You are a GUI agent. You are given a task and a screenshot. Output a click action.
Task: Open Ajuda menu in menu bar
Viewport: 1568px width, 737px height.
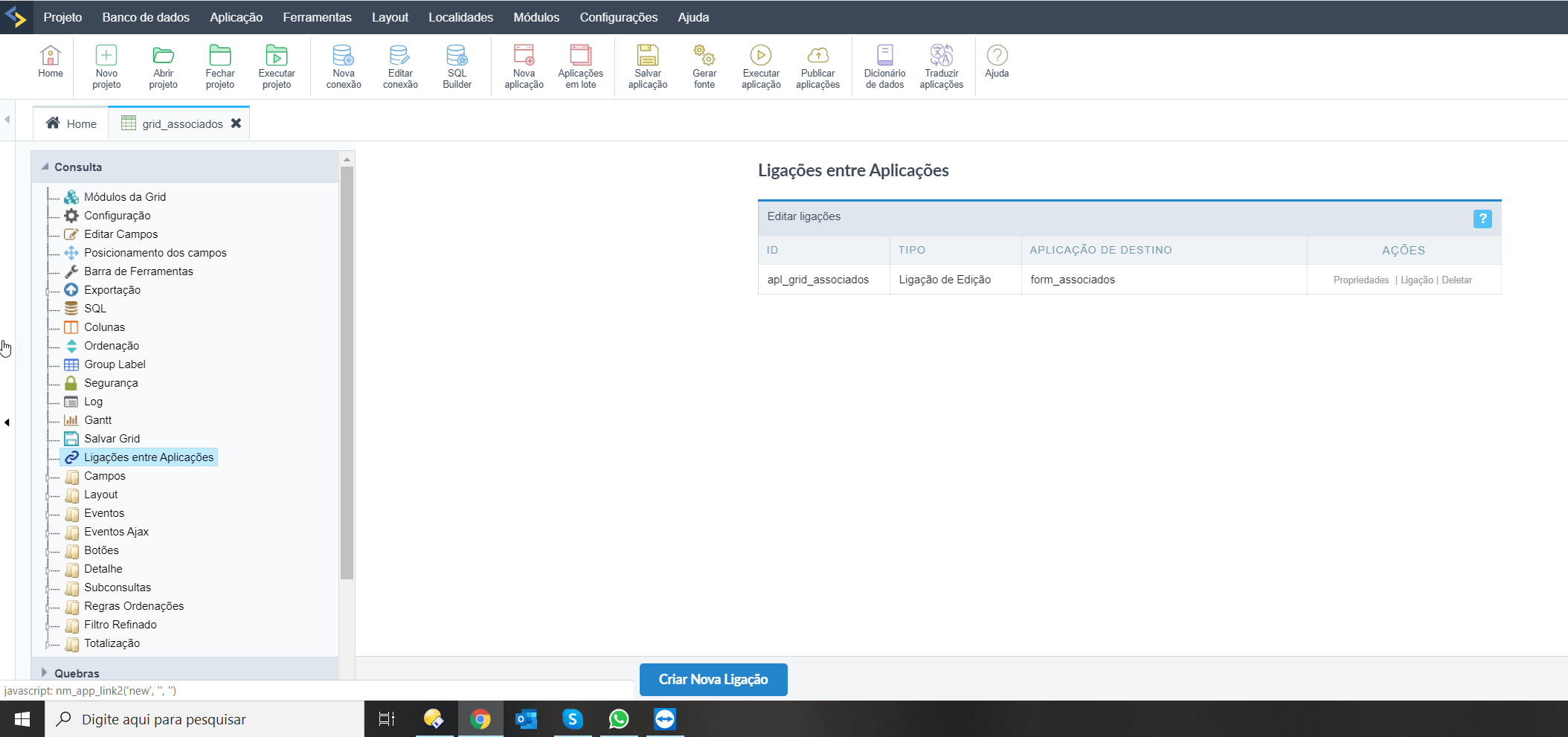(x=693, y=17)
